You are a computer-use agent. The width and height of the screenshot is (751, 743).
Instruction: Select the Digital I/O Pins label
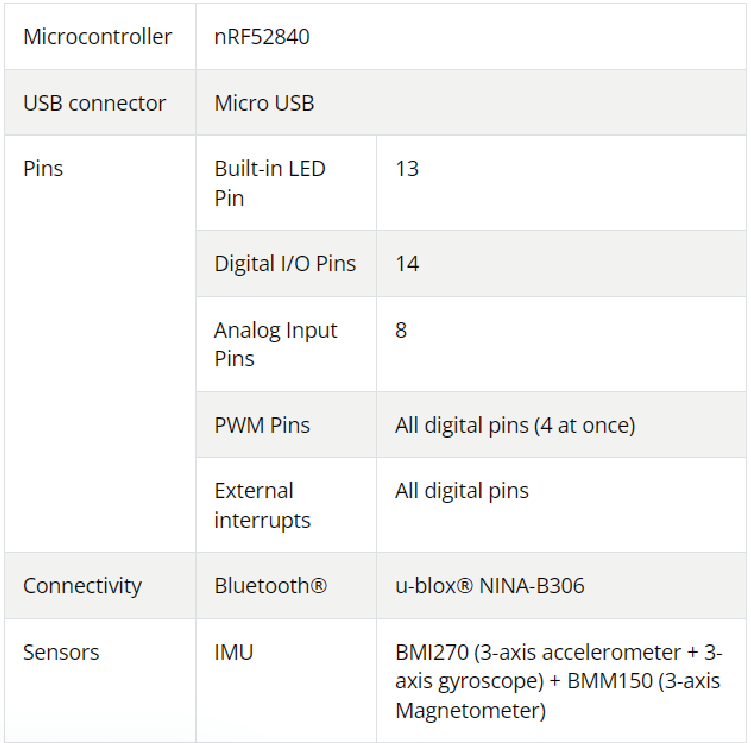click(285, 264)
